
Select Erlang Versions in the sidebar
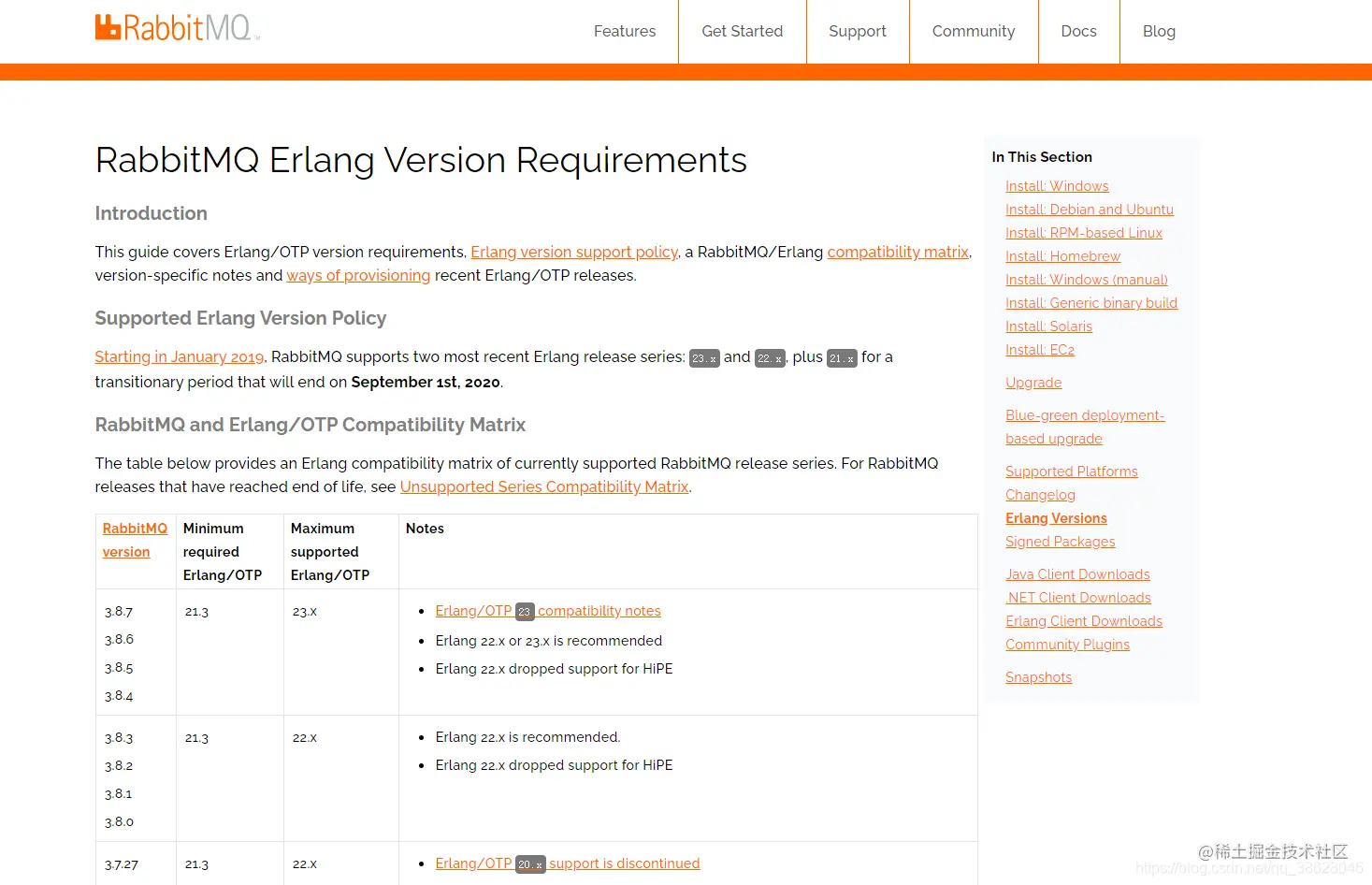1056,518
